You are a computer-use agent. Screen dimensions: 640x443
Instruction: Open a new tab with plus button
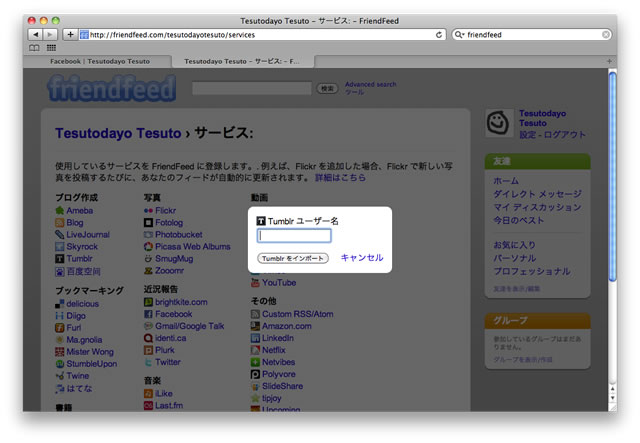click(609, 61)
